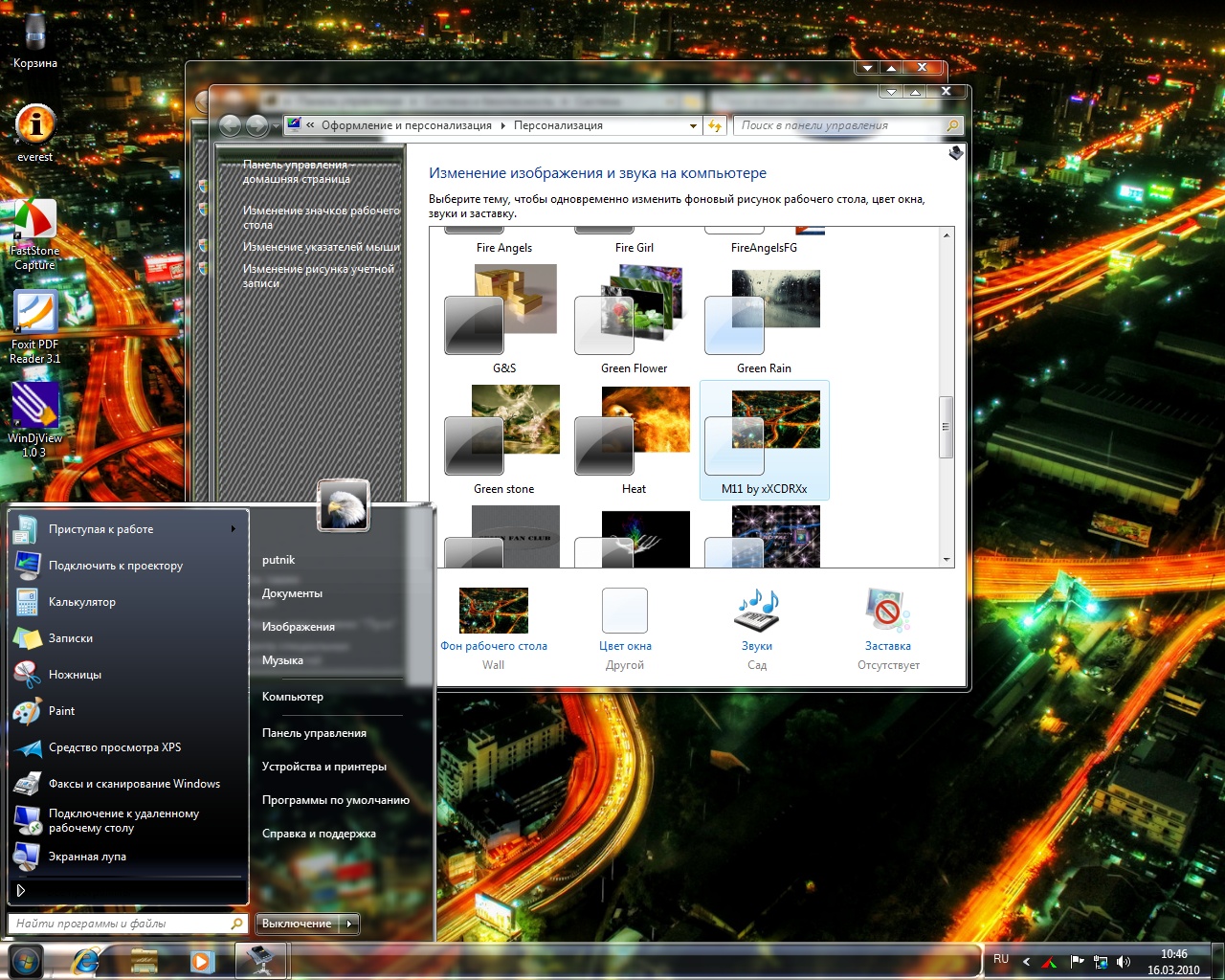Open Панель управления from Start menu

[314, 733]
